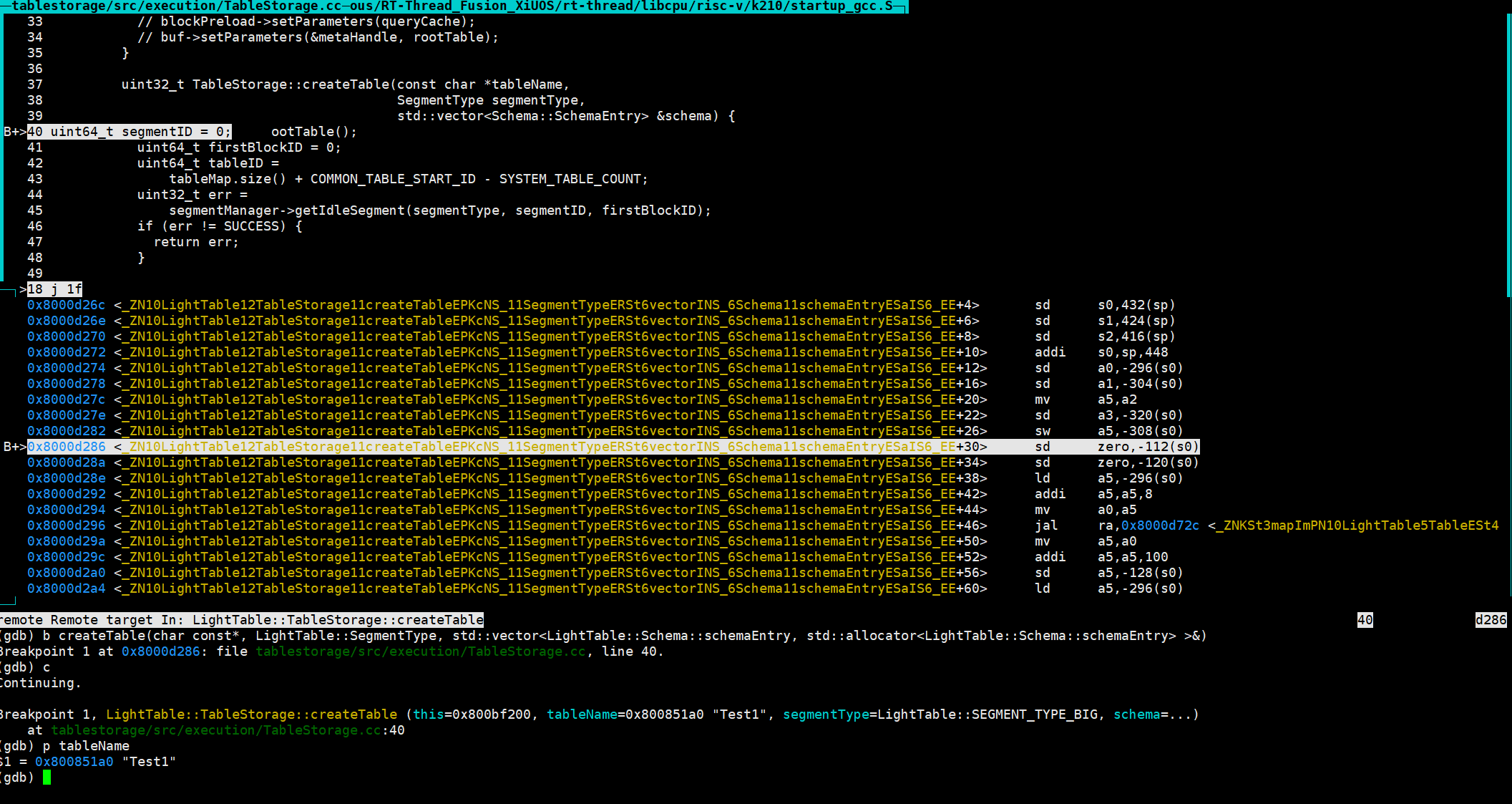The width and height of the screenshot is (1512, 804).
Task: Click 'return err;' on line 47
Action: point(196,242)
